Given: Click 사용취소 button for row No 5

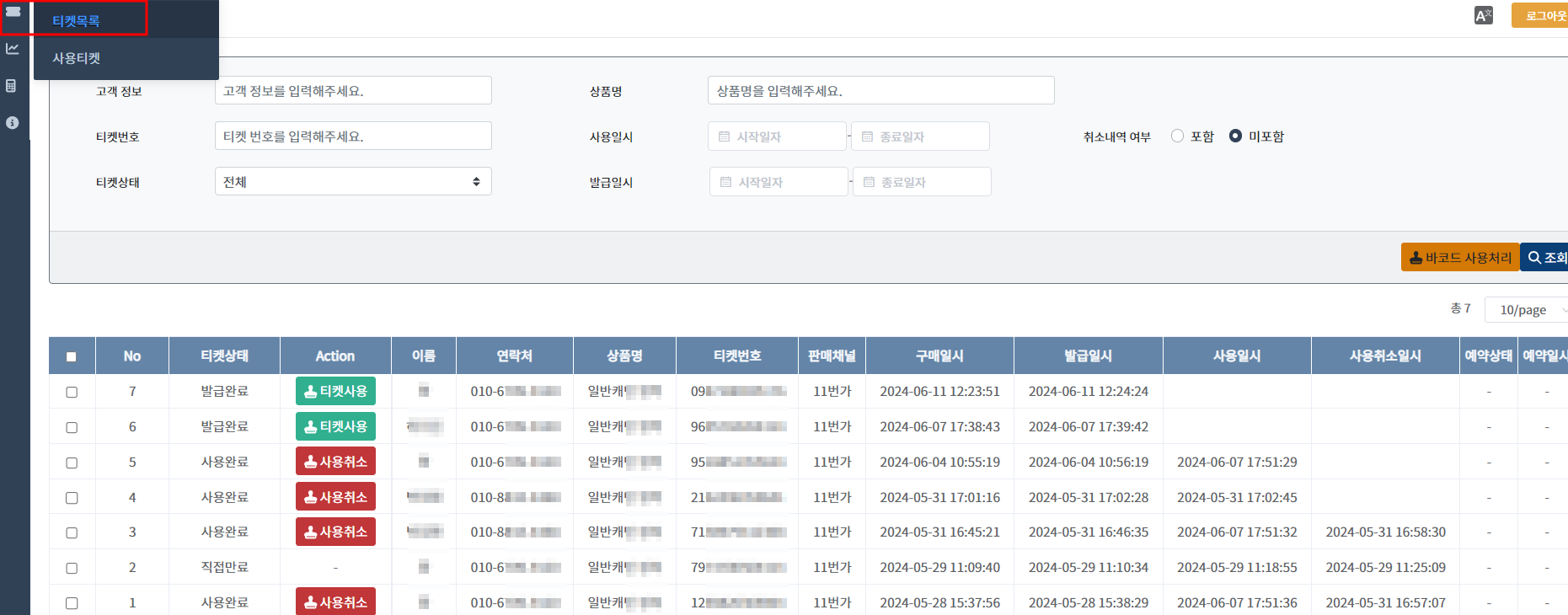Looking at the screenshot, I should click(x=335, y=462).
